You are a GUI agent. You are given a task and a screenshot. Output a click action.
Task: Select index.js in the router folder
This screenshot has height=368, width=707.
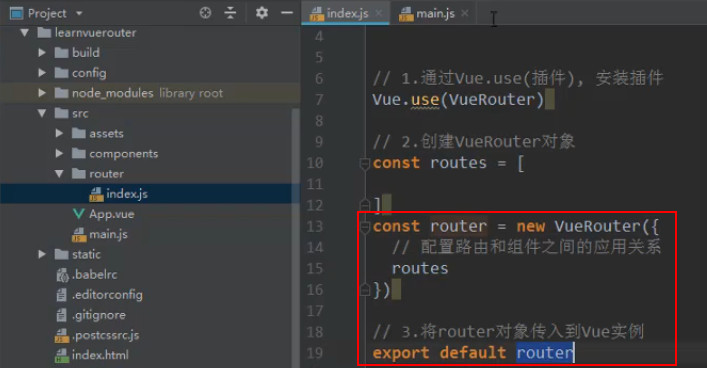[x=127, y=194]
